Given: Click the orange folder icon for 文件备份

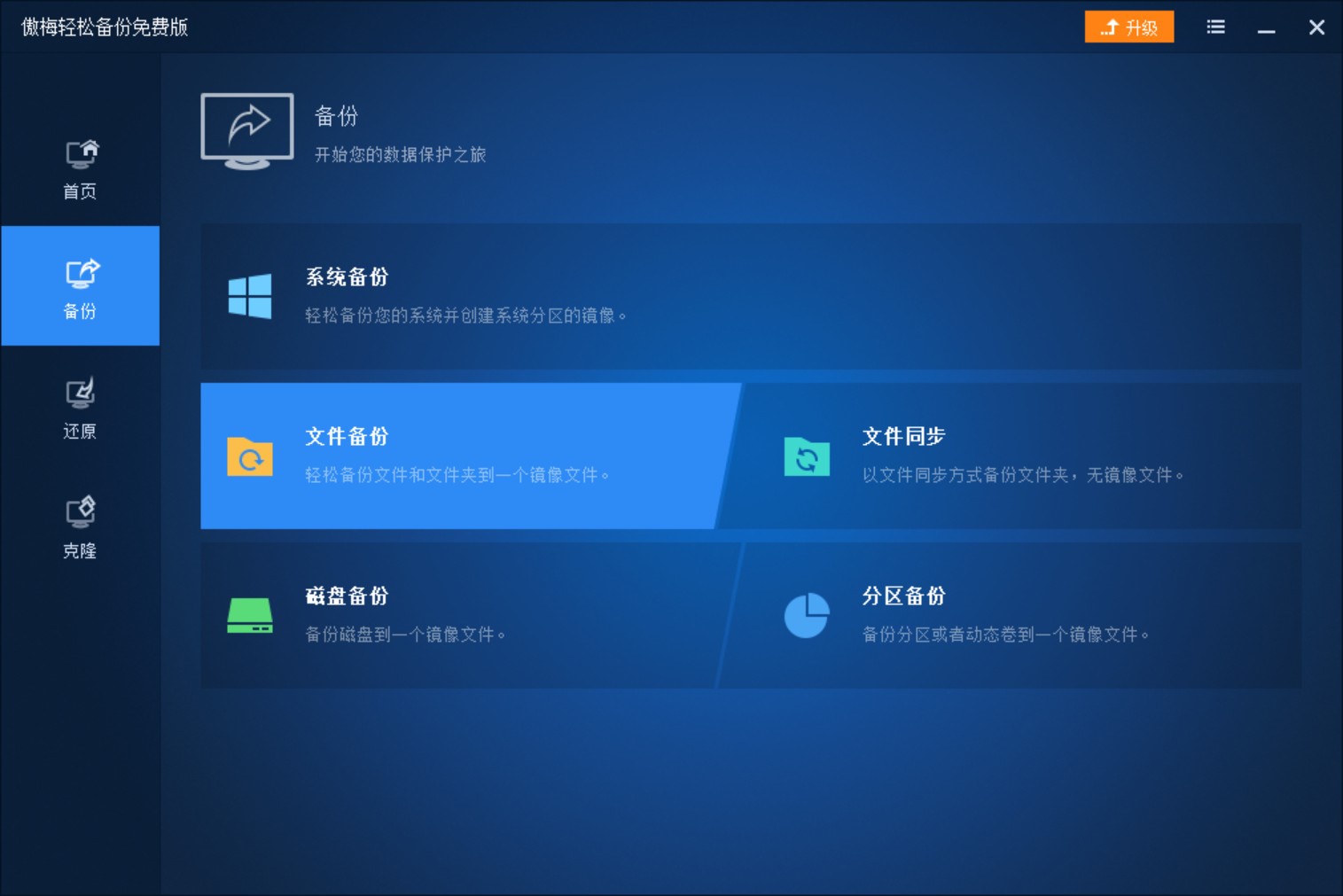Looking at the screenshot, I should pyautogui.click(x=249, y=456).
